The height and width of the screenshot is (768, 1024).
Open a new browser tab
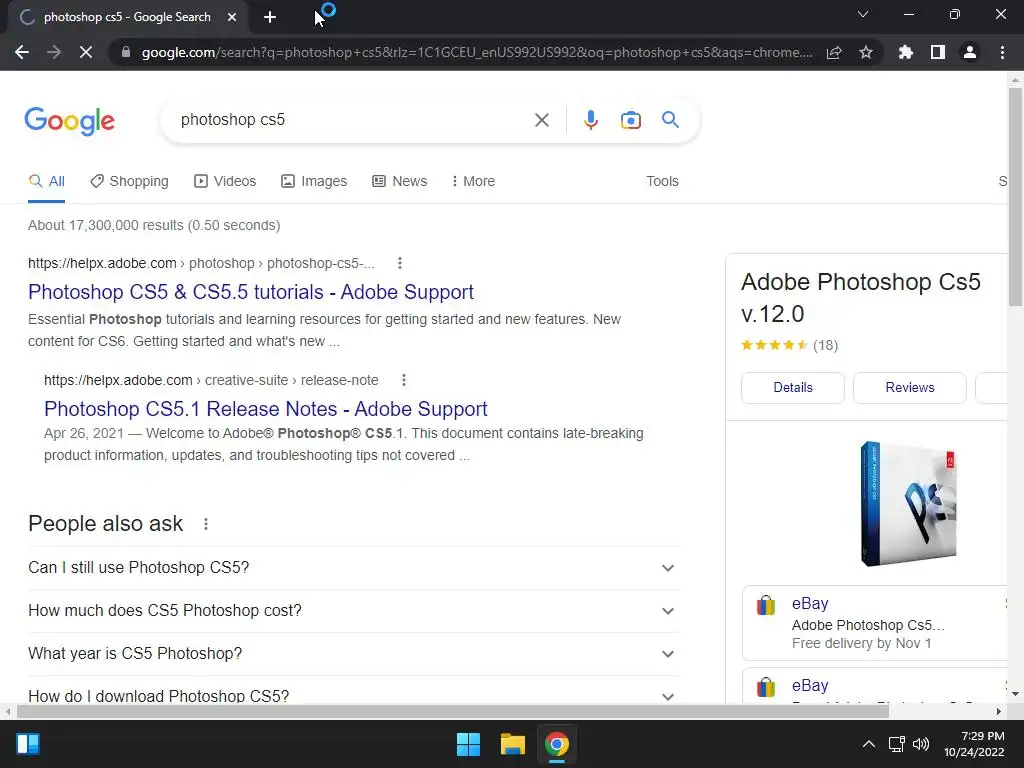(270, 18)
